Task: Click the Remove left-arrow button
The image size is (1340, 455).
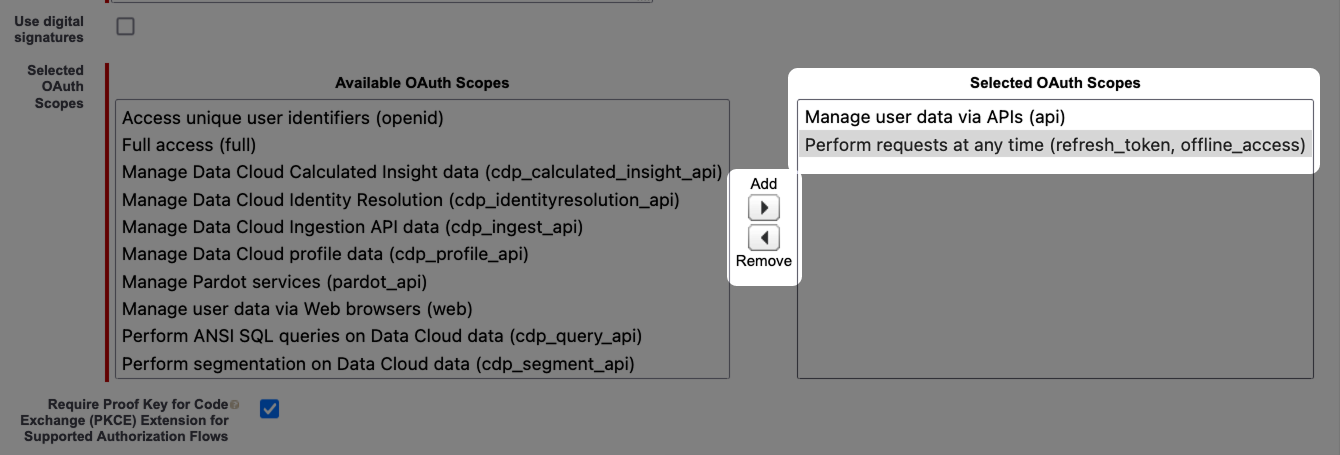Action: [764, 238]
